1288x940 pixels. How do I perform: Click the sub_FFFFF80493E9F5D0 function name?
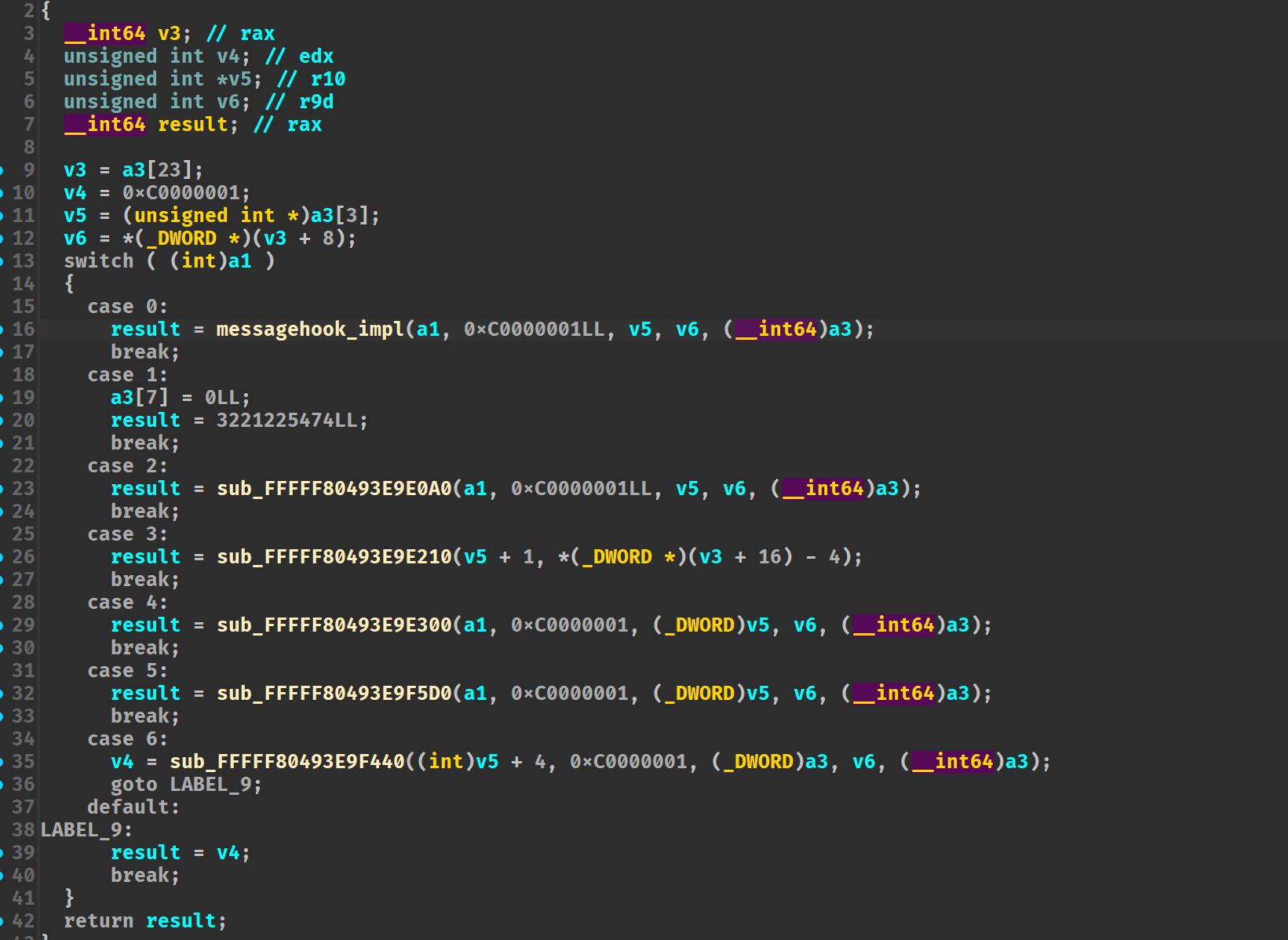coord(334,693)
